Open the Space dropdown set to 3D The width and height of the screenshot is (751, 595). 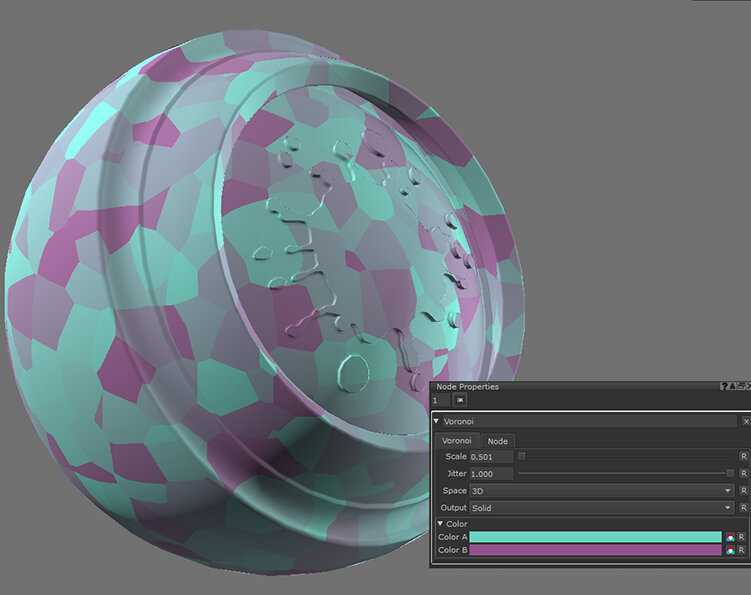pos(601,491)
